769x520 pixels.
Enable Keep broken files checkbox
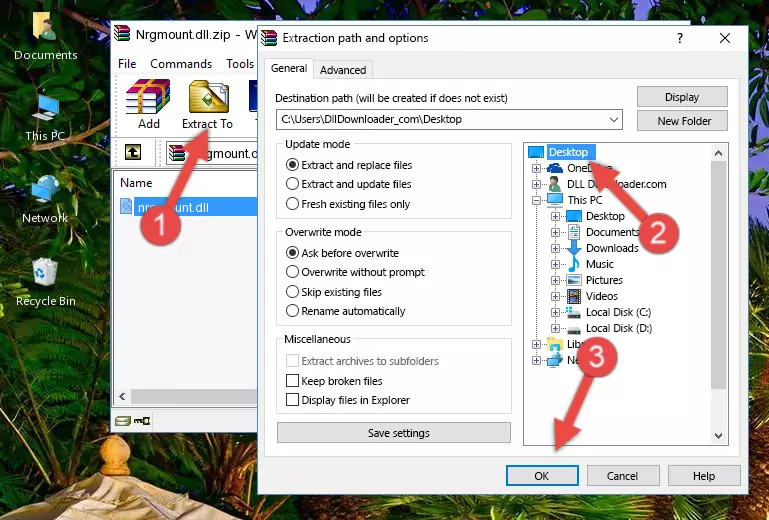292,381
